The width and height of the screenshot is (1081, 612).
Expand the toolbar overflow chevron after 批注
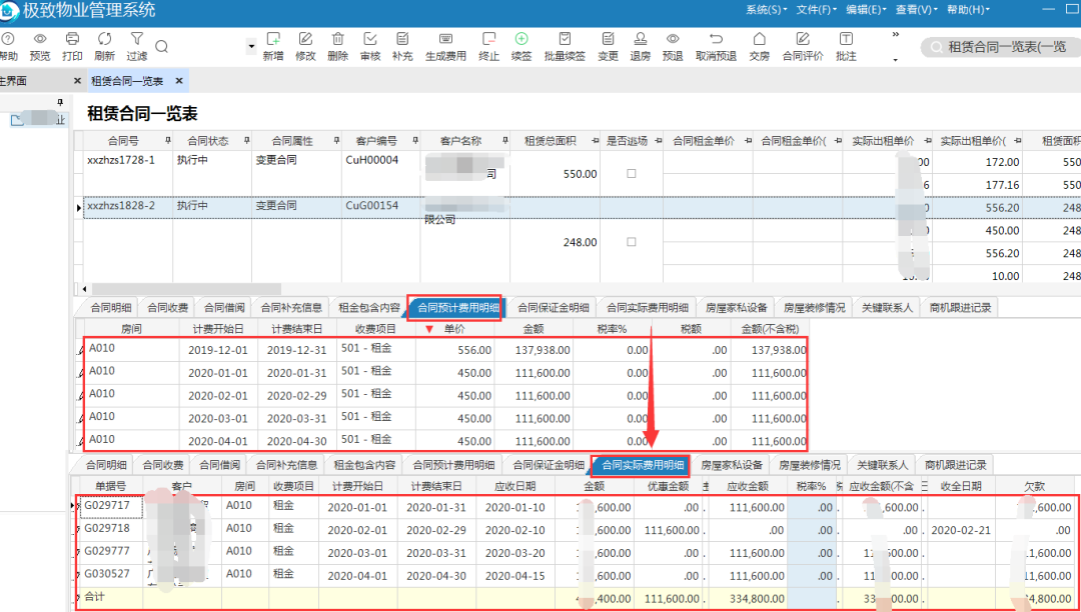896,34
